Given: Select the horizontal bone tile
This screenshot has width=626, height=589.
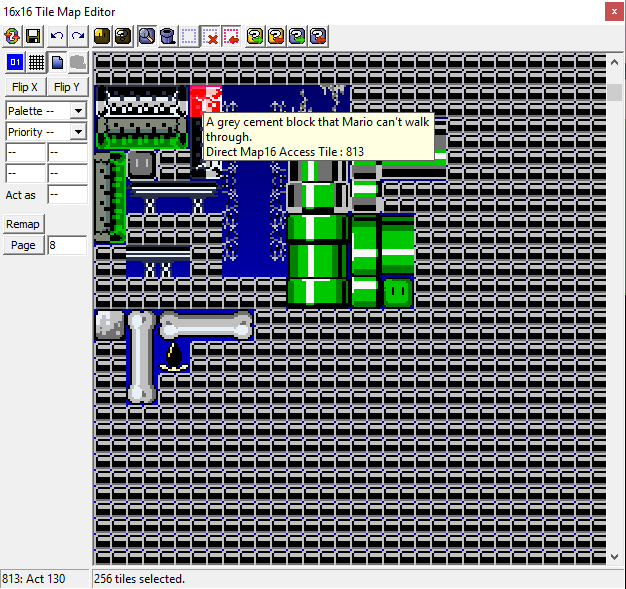Looking at the screenshot, I should [206, 325].
